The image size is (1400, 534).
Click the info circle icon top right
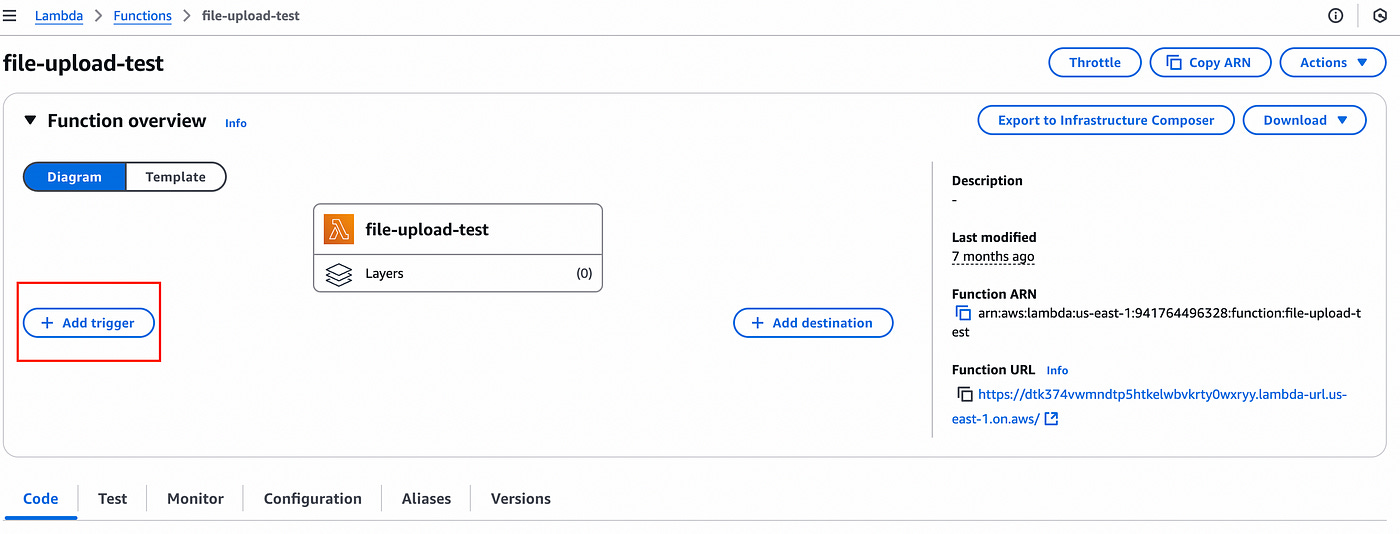click(x=1335, y=15)
